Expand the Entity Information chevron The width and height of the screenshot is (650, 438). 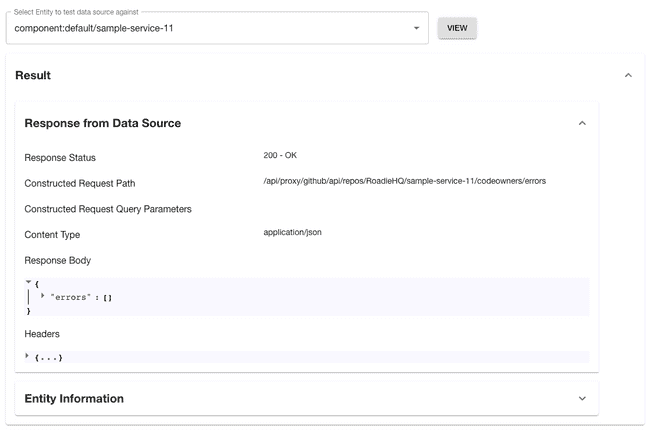(x=582, y=398)
